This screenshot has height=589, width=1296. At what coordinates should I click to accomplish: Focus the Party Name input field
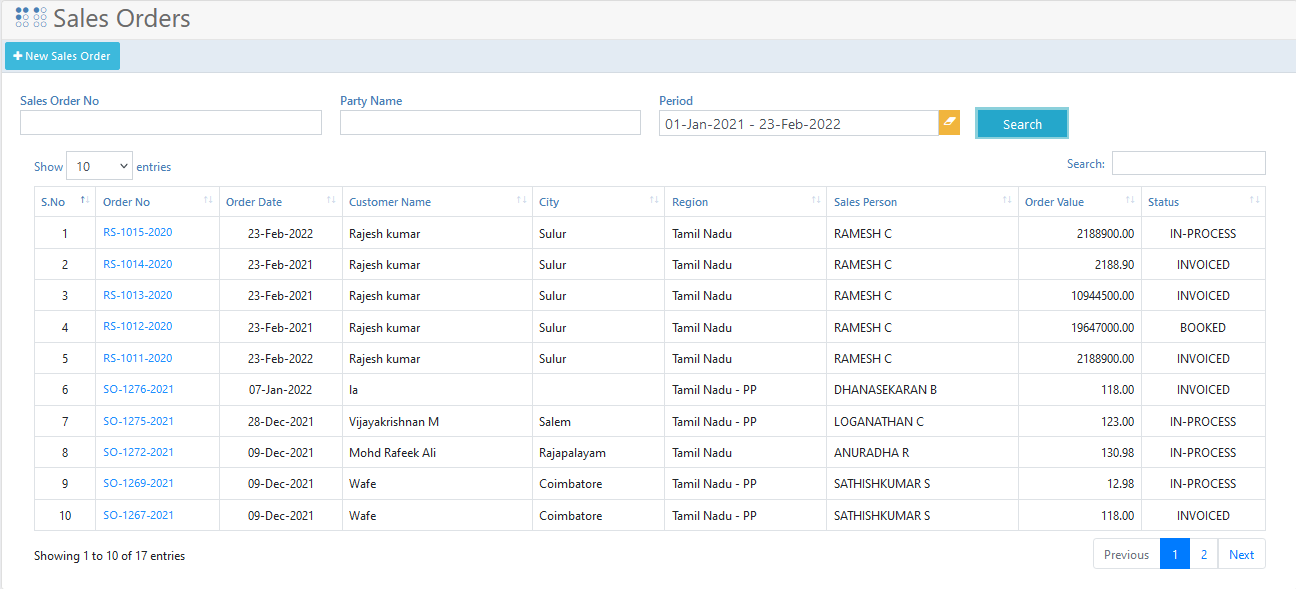[x=490, y=122]
